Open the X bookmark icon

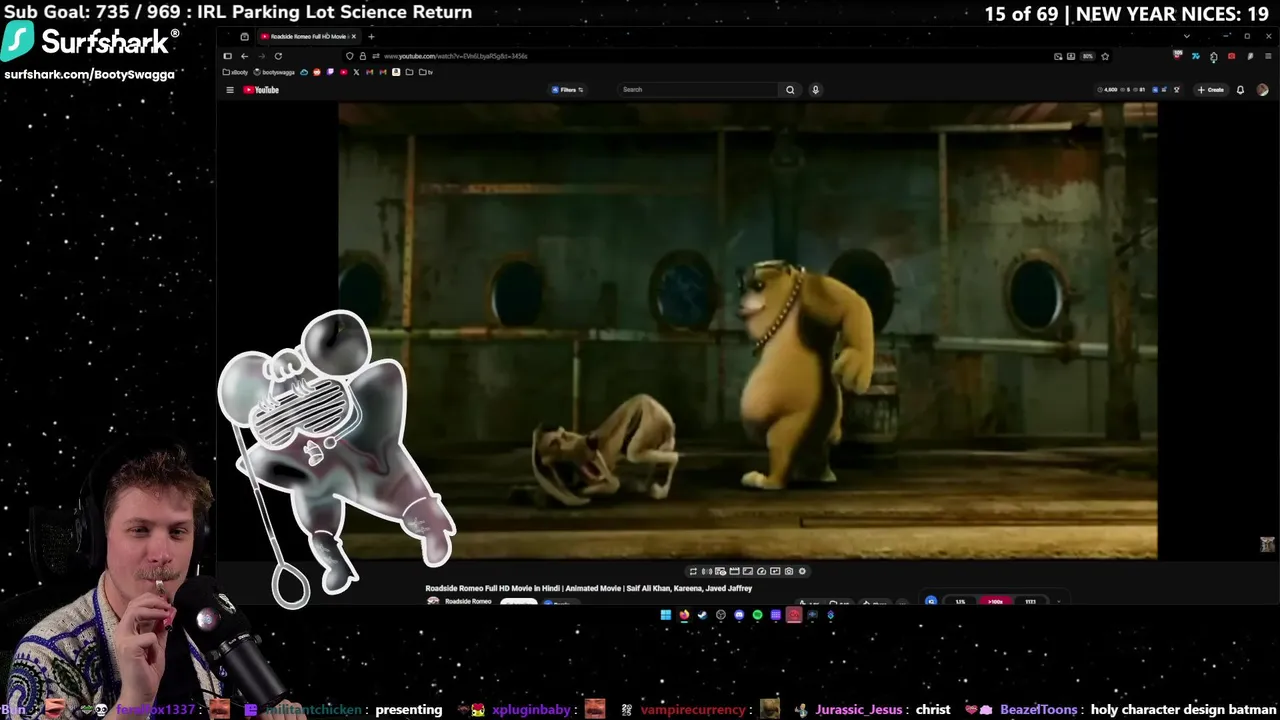356,72
